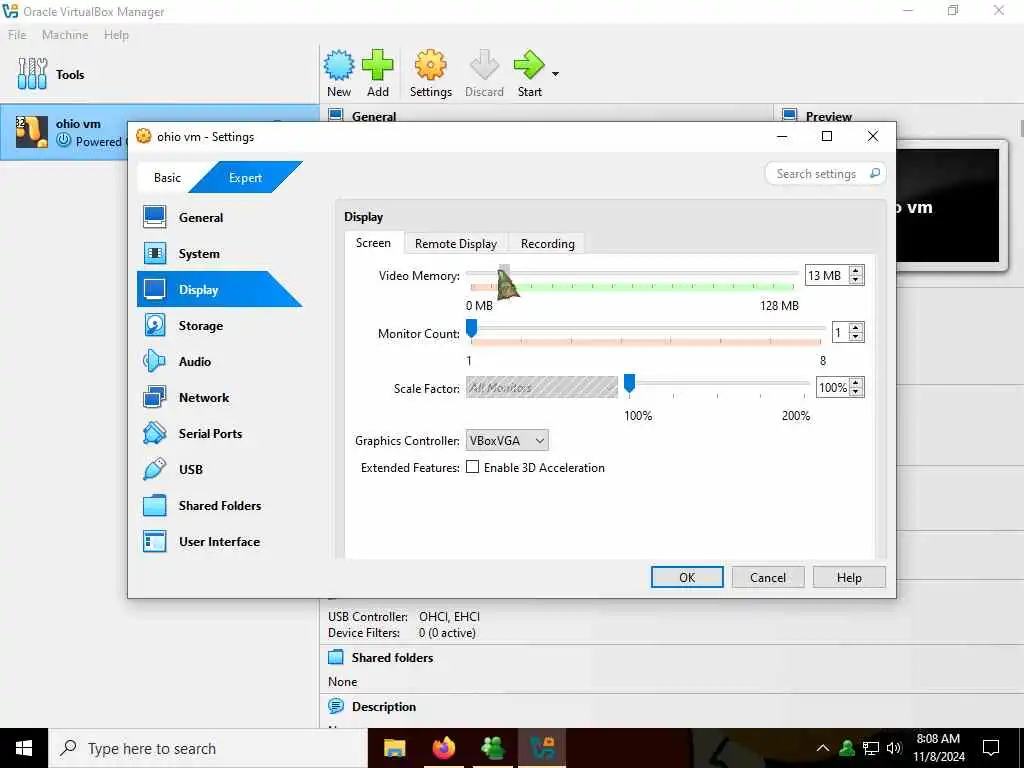The height and width of the screenshot is (768, 1024).
Task: Open the Audio settings category
Action: click(196, 361)
